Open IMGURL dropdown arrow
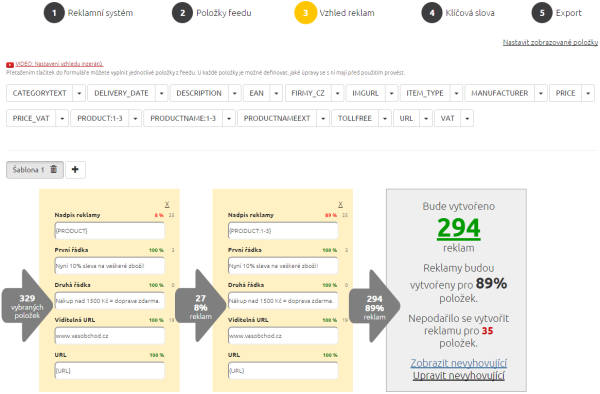The width and height of the screenshot is (600, 394). point(391,93)
